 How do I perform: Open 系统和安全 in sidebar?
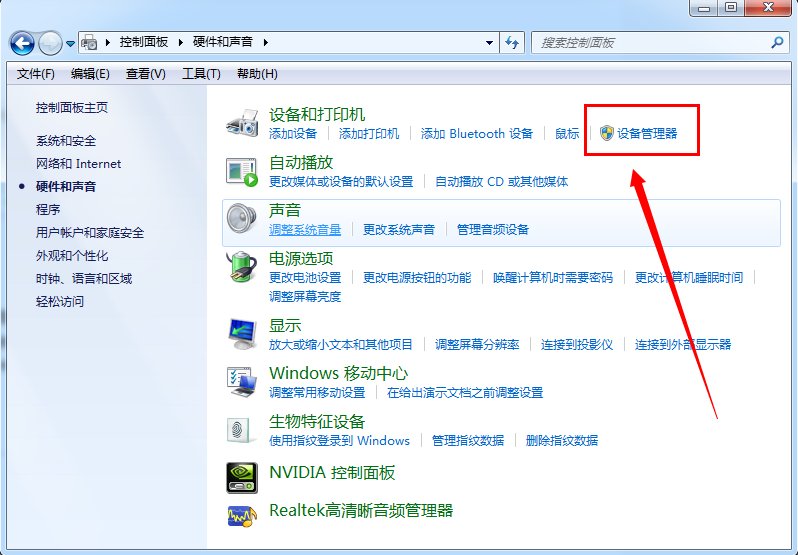(x=66, y=140)
